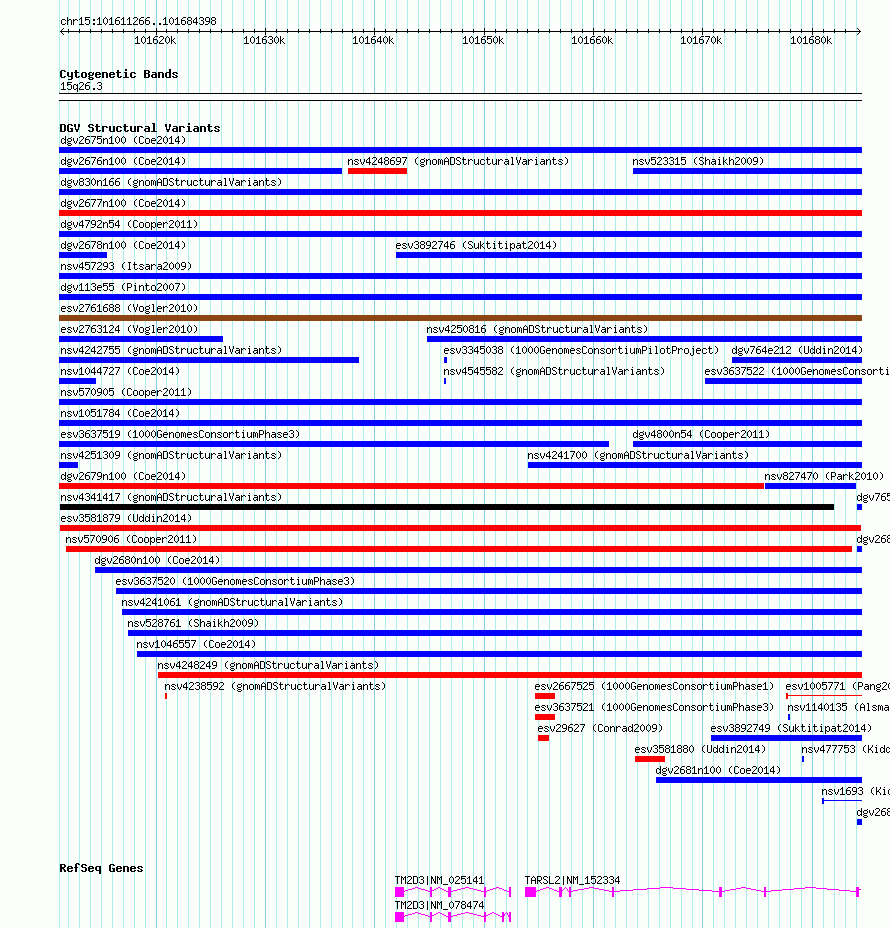Select nsv528761 (Shaikh2009) variant
Viewport: 890px width, 928px height.
pyautogui.click(x=193, y=623)
